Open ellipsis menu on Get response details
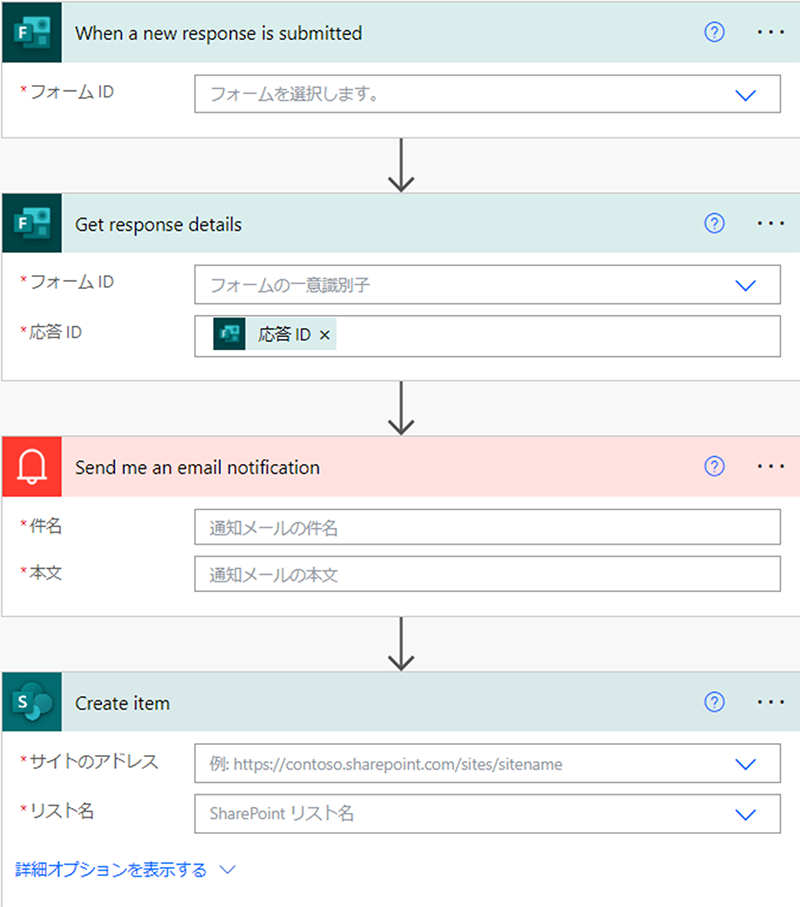800x907 pixels. [x=771, y=225]
